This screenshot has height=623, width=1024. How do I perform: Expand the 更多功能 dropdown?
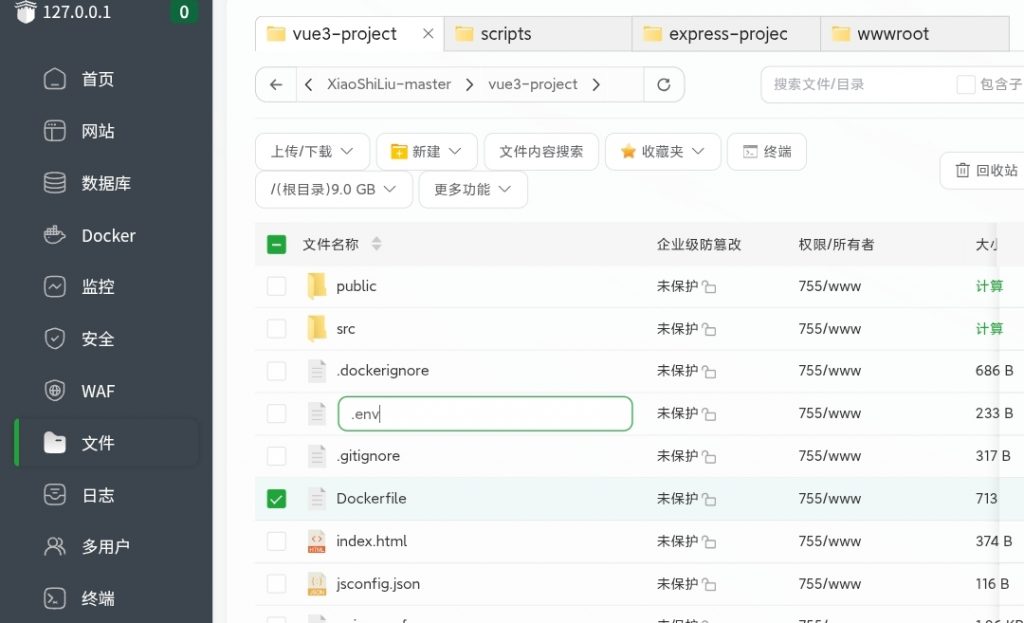click(473, 189)
